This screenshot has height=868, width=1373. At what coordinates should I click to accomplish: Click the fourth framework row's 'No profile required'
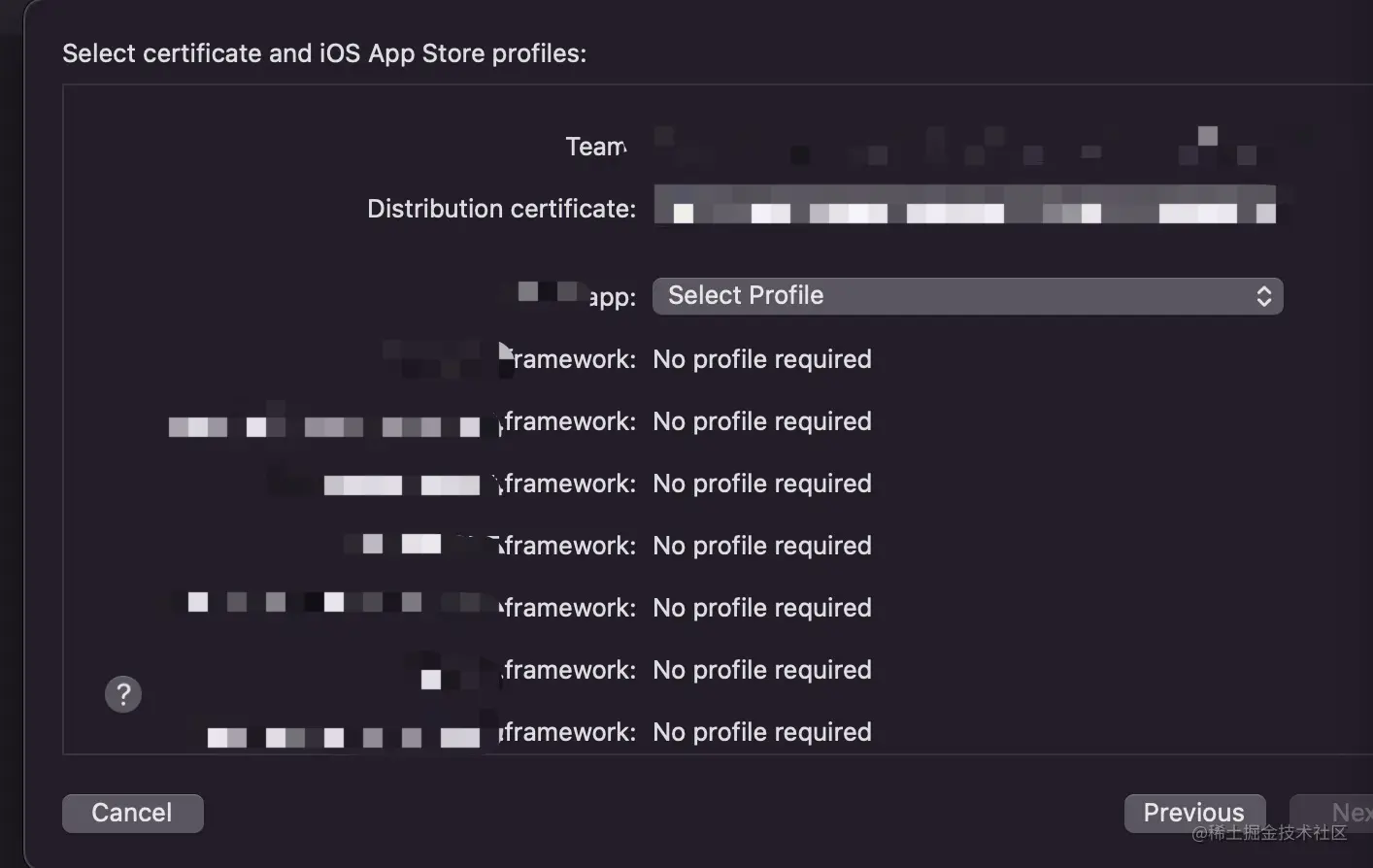pos(762,546)
